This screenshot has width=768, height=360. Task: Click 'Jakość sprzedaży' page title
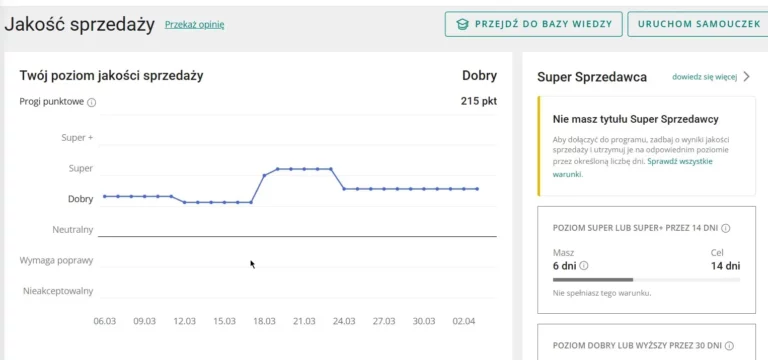[x=79, y=24]
